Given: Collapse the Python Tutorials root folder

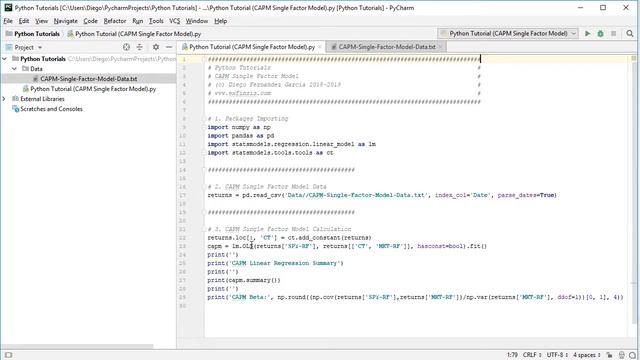Looking at the screenshot, I should [4, 59].
